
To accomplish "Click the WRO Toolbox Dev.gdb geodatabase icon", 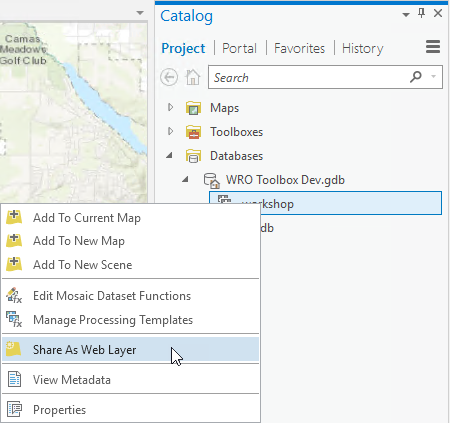I will coord(212,180).
